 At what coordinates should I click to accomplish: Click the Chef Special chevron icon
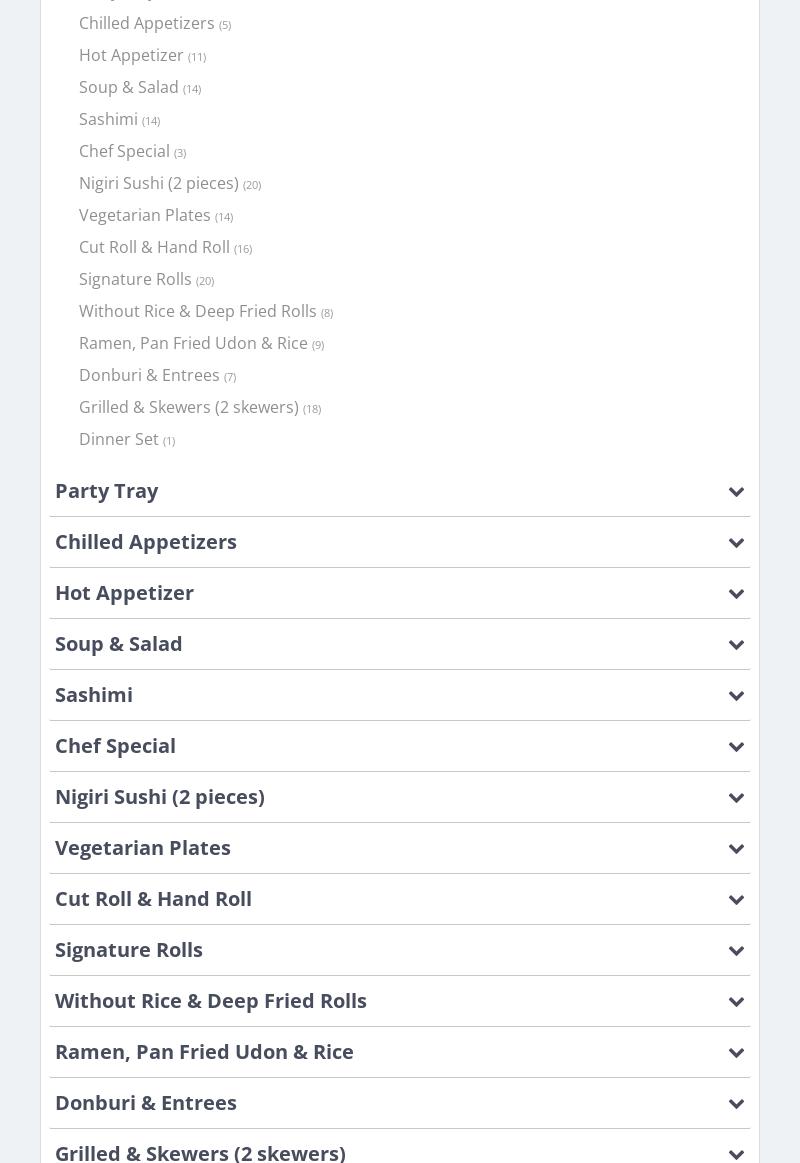point(736,747)
